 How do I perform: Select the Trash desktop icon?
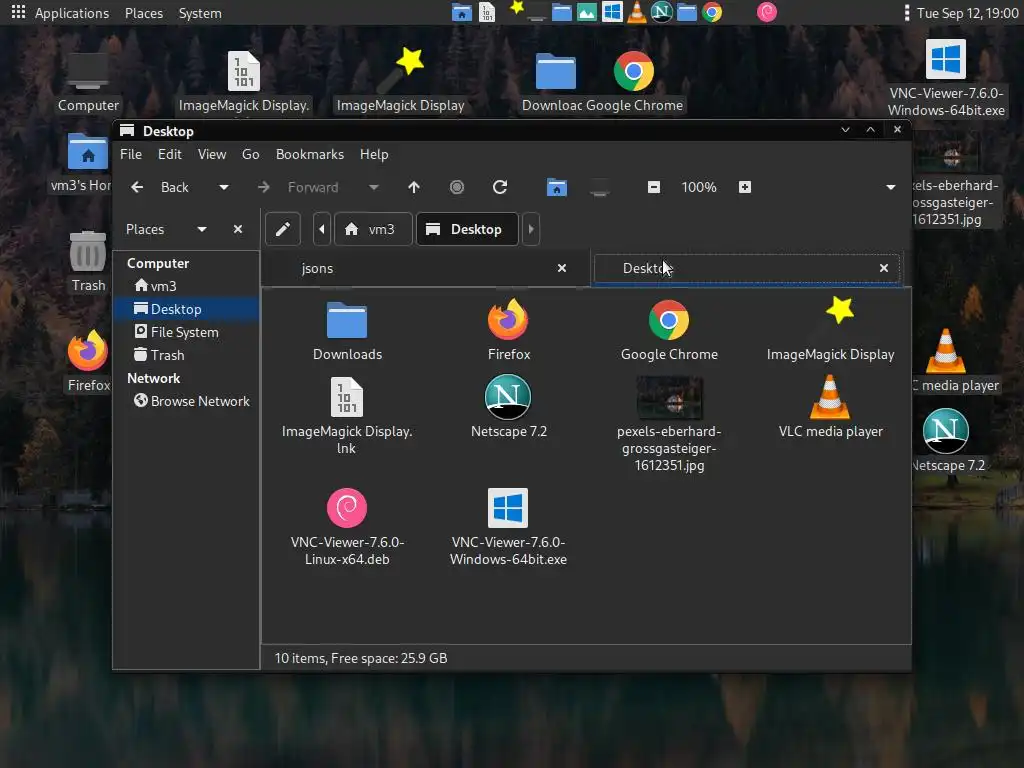(88, 251)
